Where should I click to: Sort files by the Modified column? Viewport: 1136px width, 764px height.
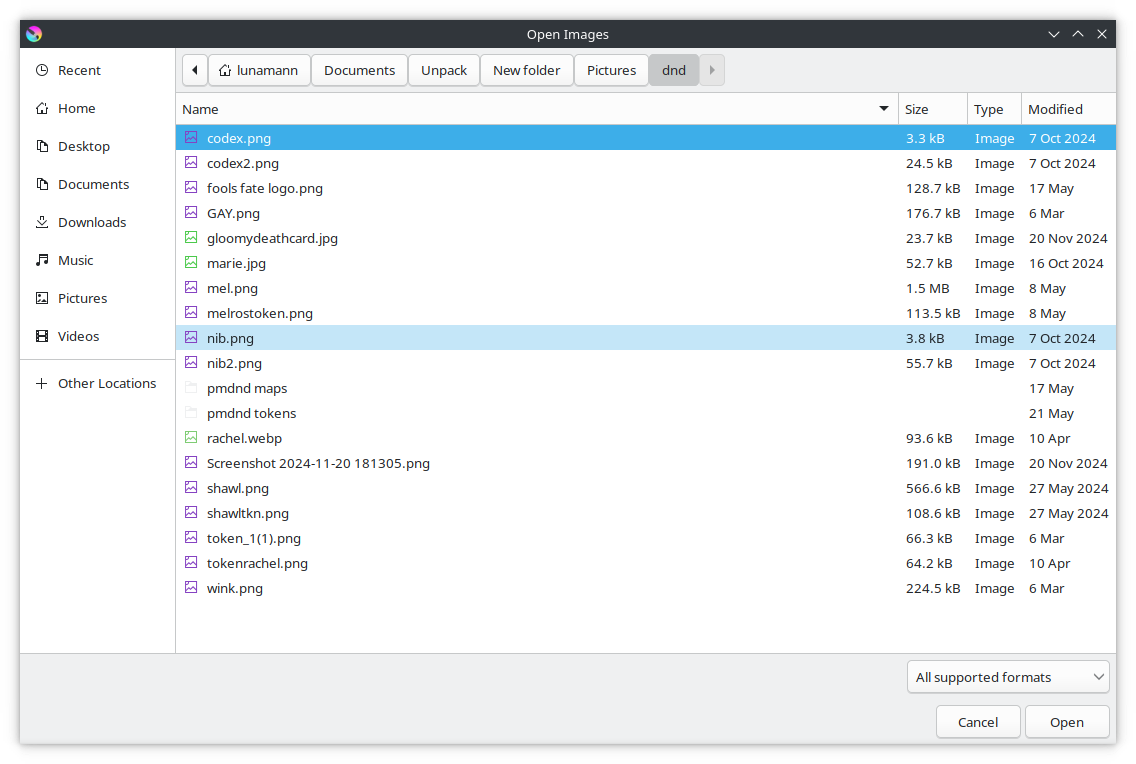1055,109
